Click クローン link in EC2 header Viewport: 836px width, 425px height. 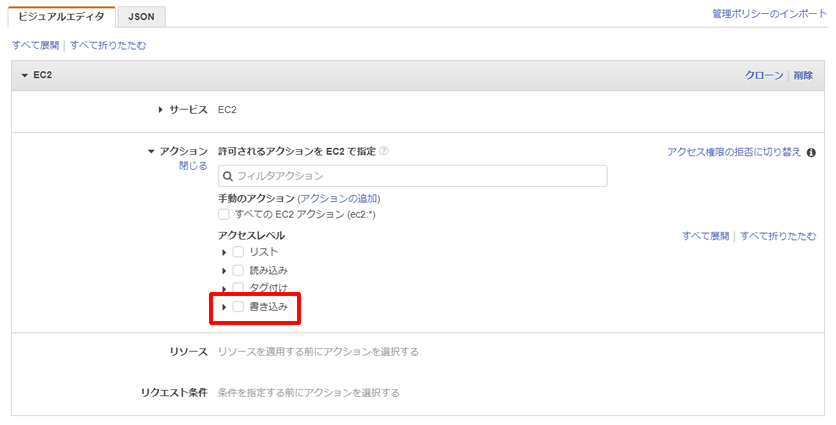(x=764, y=75)
